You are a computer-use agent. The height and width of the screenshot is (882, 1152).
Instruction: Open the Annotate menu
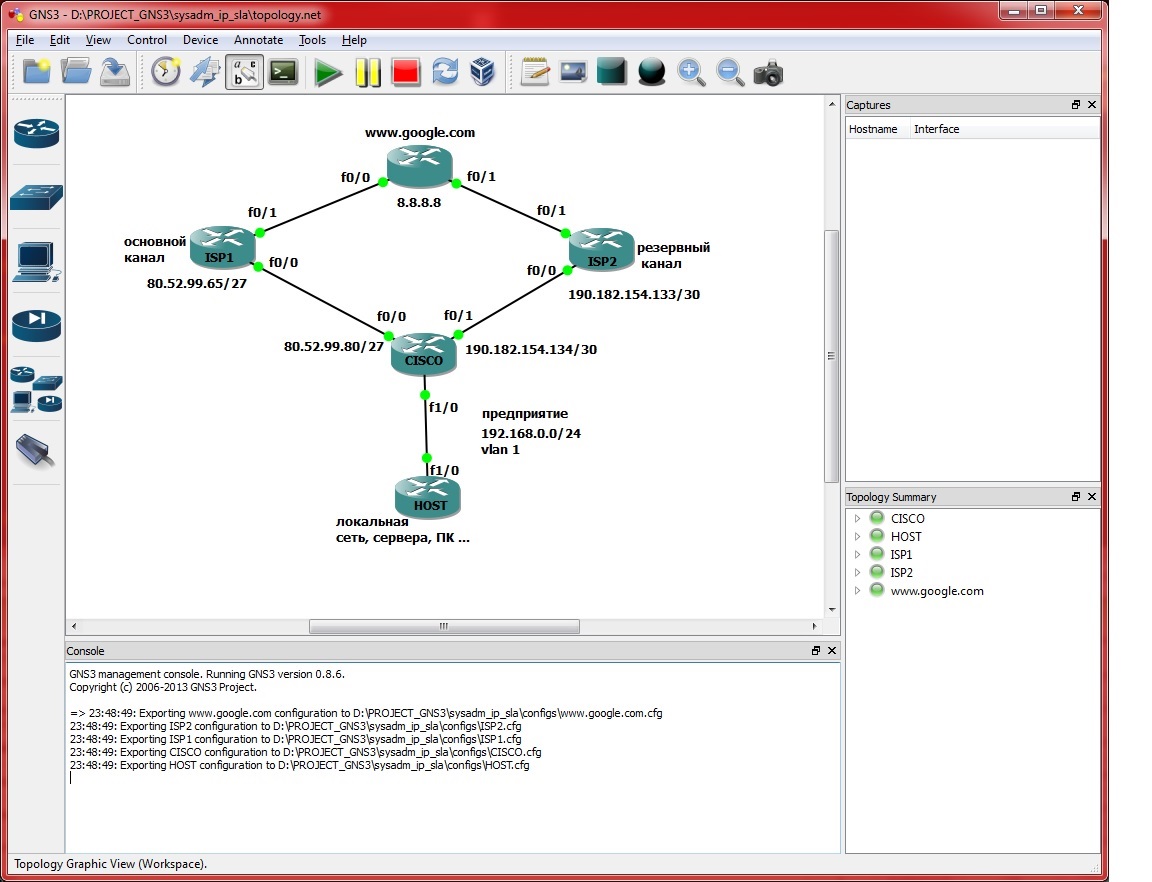pos(259,40)
